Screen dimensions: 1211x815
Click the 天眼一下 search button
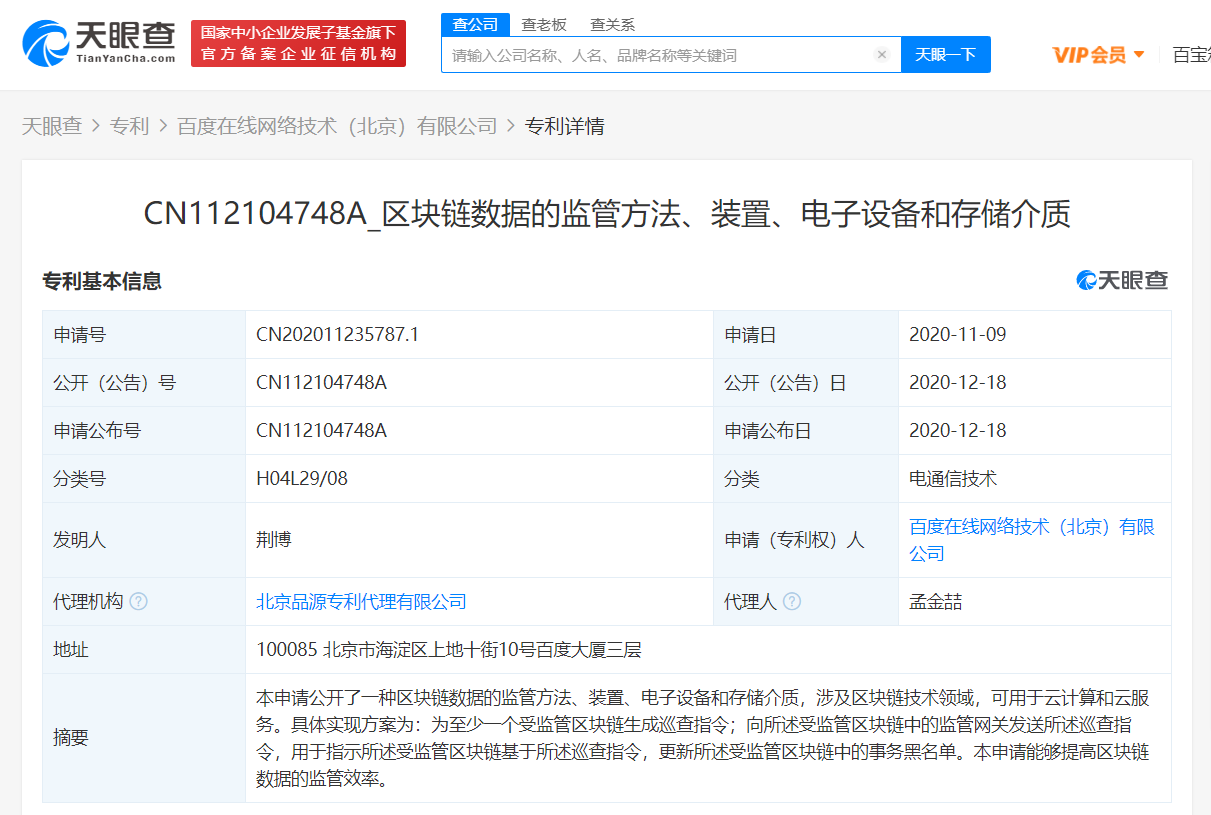coord(945,54)
